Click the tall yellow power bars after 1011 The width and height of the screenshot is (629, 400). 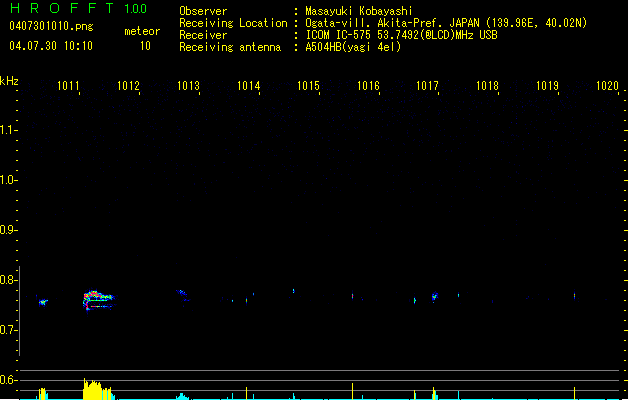tap(98, 389)
